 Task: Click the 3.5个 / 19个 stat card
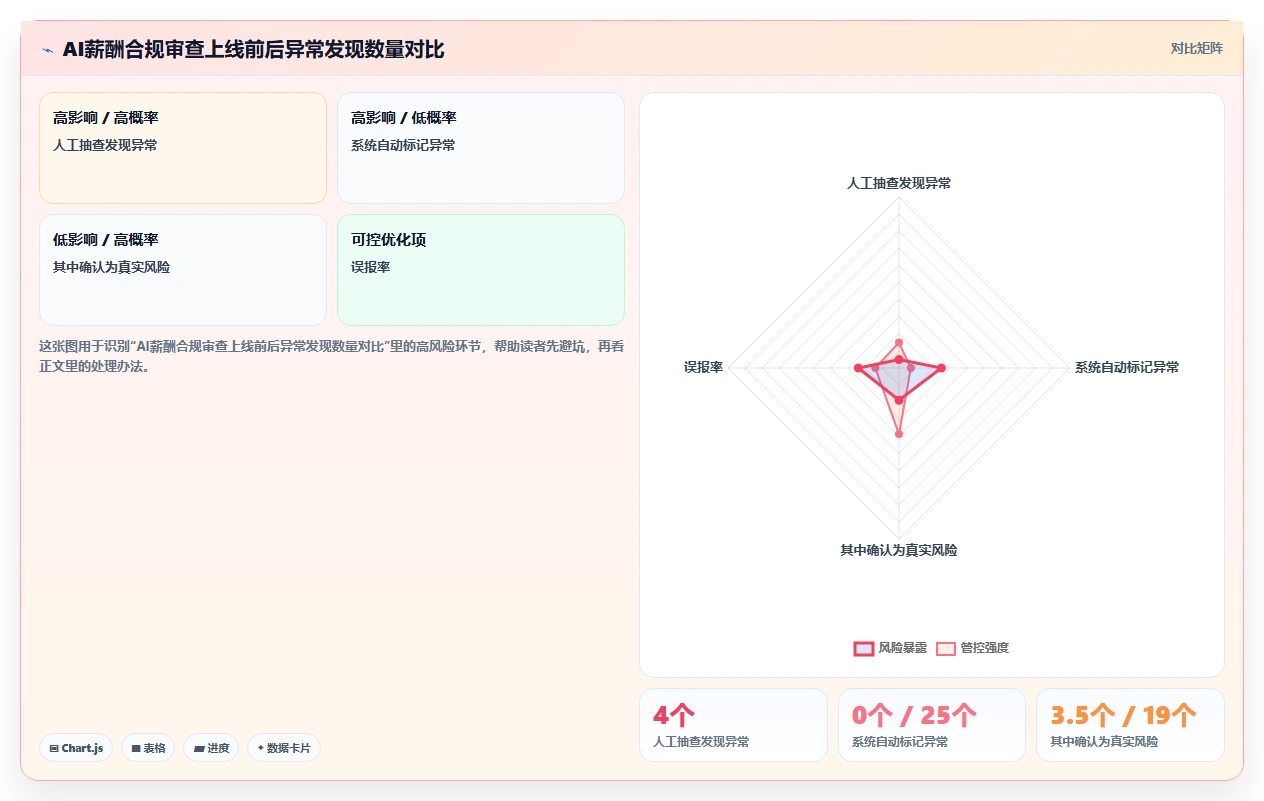[x=1130, y=725]
